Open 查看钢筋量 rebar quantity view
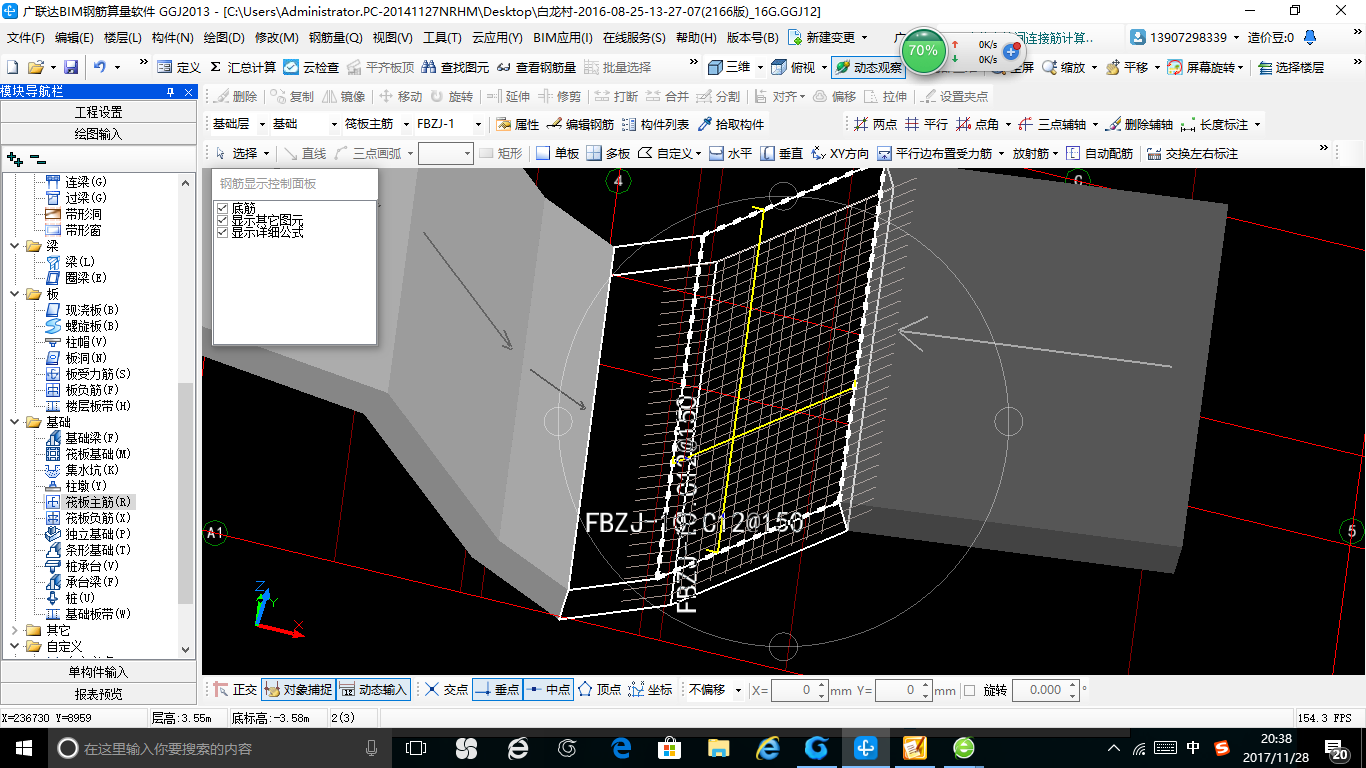1366x768 pixels. pyautogui.click(x=536, y=67)
